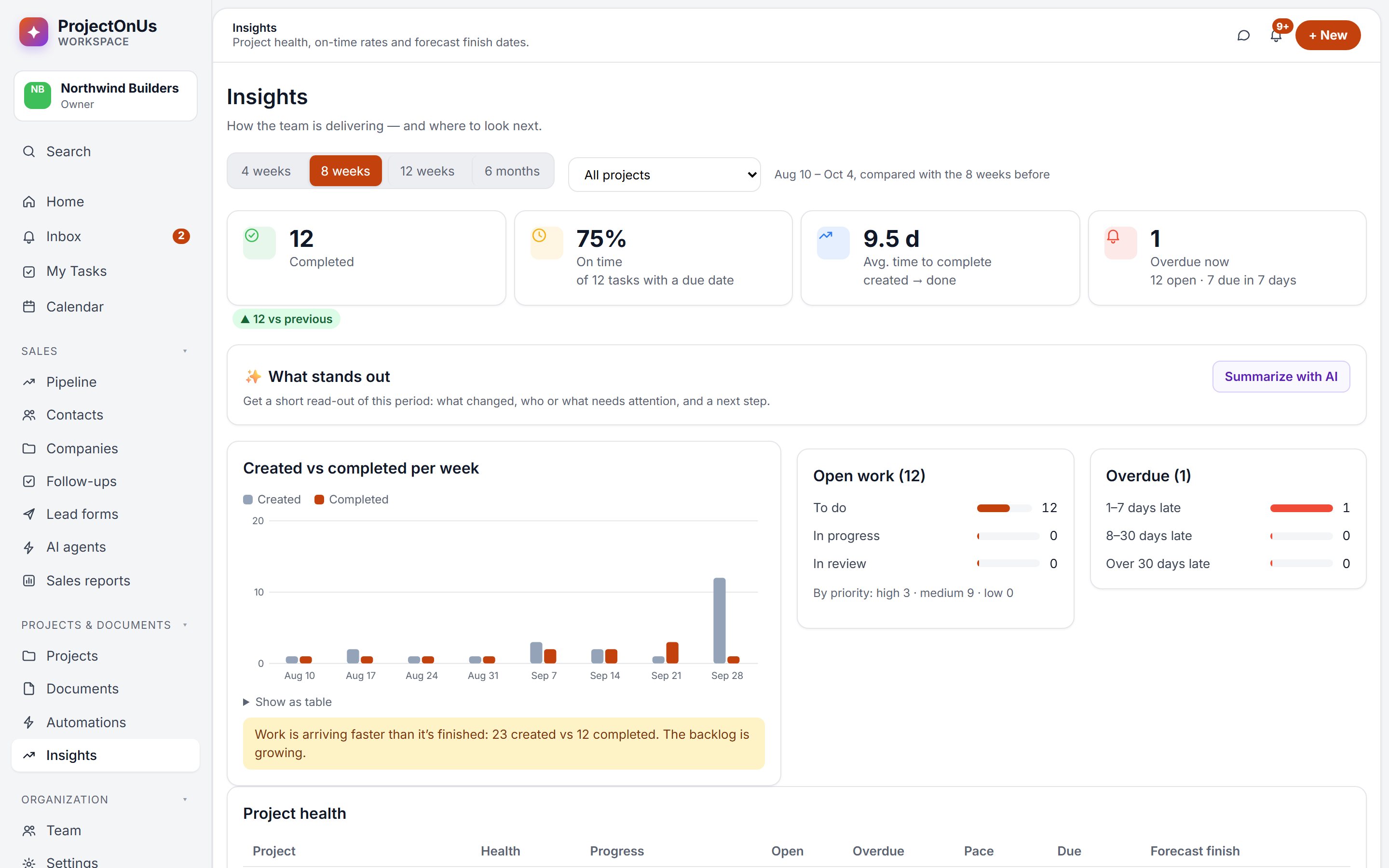Collapse the ORGANIZATION sidebar section
The image size is (1389, 868).
[105, 800]
